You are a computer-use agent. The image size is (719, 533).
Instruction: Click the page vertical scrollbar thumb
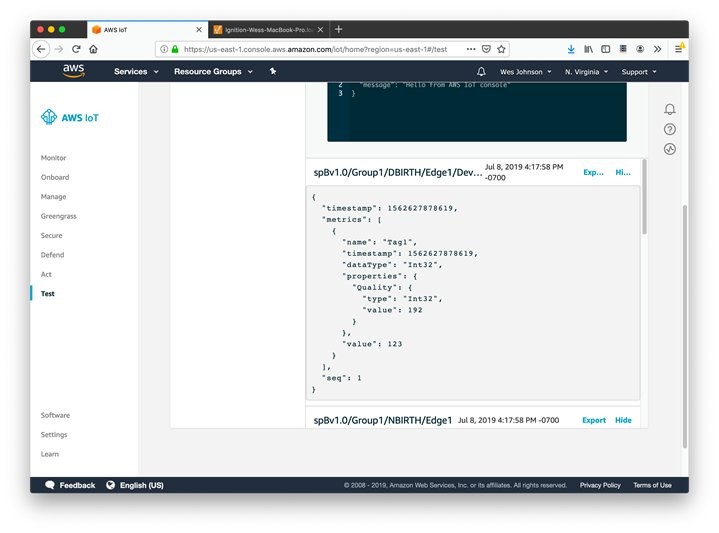point(685,326)
